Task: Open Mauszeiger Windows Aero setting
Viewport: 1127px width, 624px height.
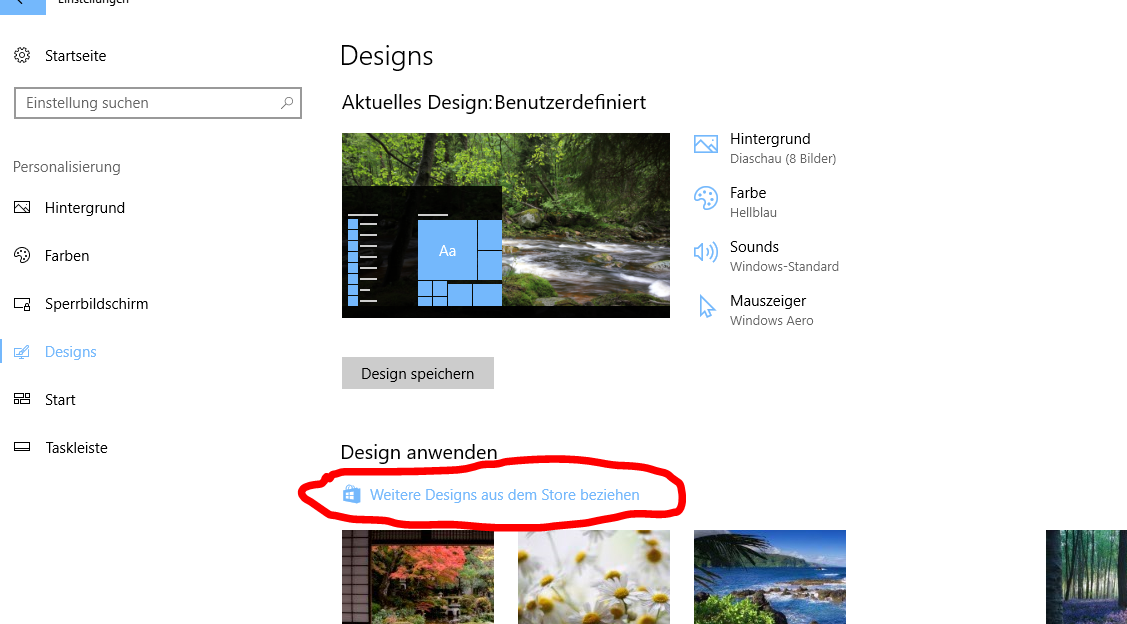Action: click(x=771, y=310)
